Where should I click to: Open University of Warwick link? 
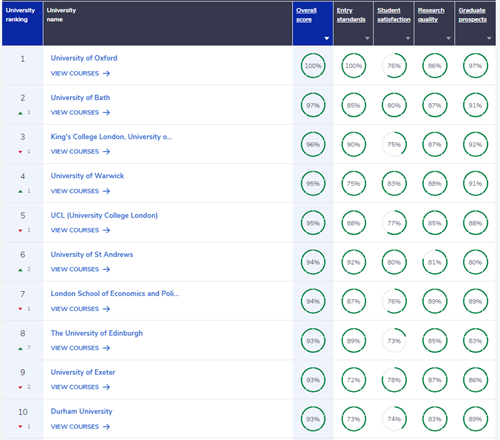(x=87, y=176)
